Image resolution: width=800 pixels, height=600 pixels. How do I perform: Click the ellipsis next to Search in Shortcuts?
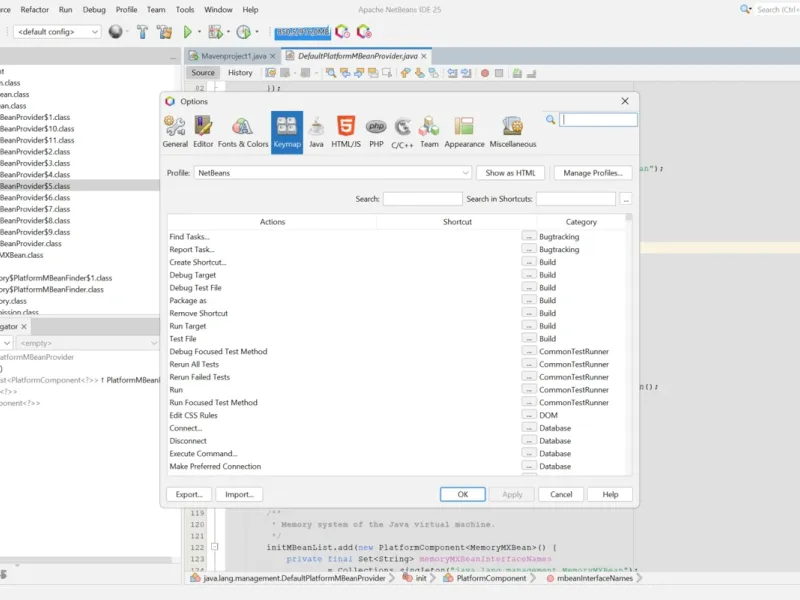626,199
